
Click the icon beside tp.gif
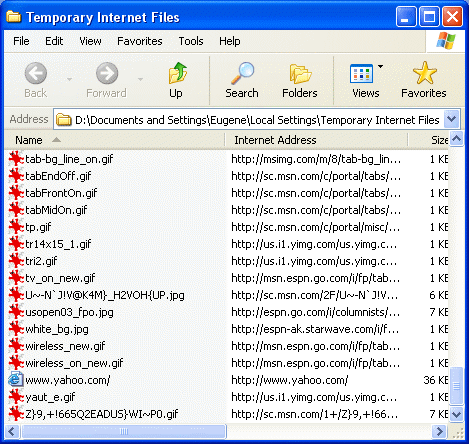(x=16, y=227)
